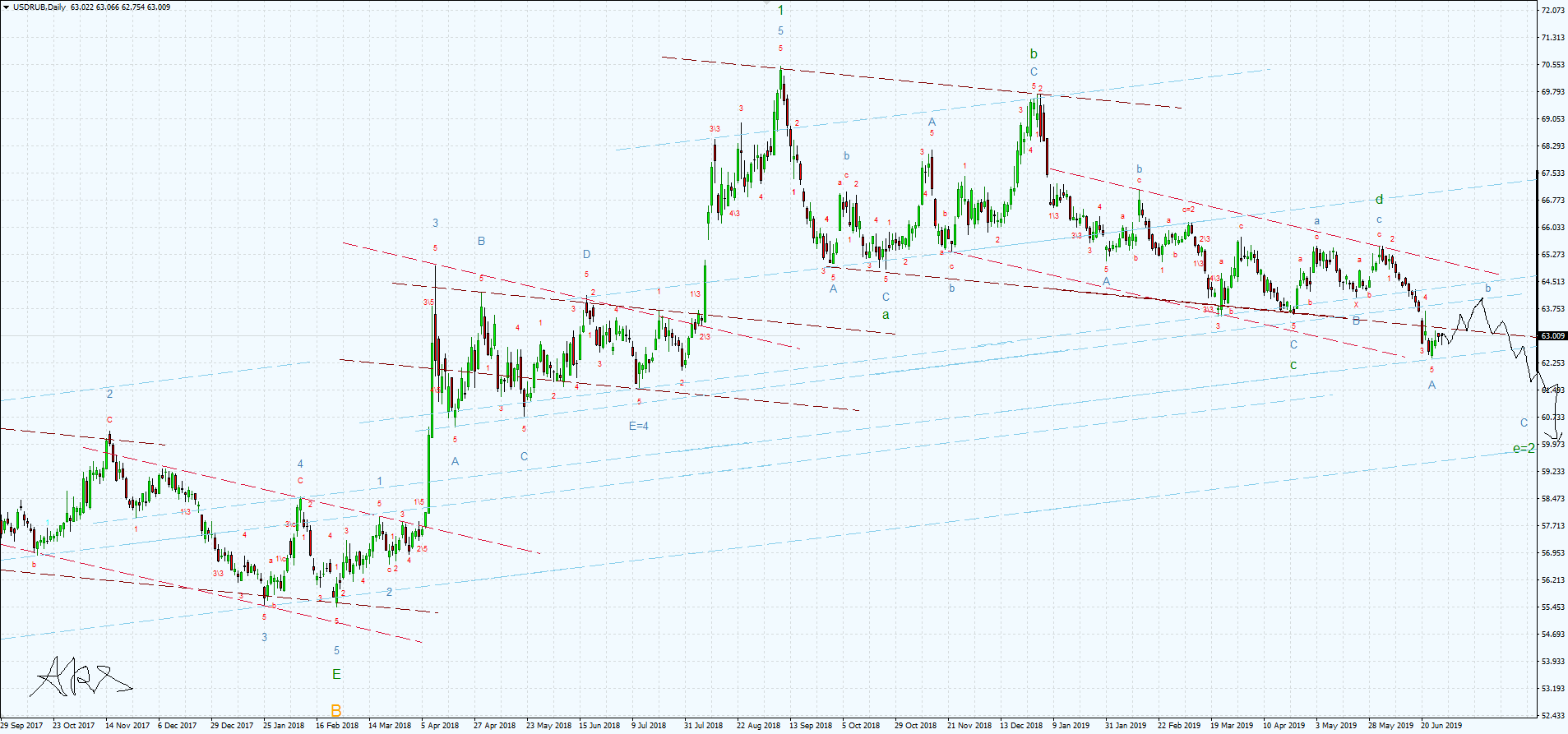Click the 58.473 price level label
This screenshot has height=734, width=1568.
pyautogui.click(x=1552, y=499)
